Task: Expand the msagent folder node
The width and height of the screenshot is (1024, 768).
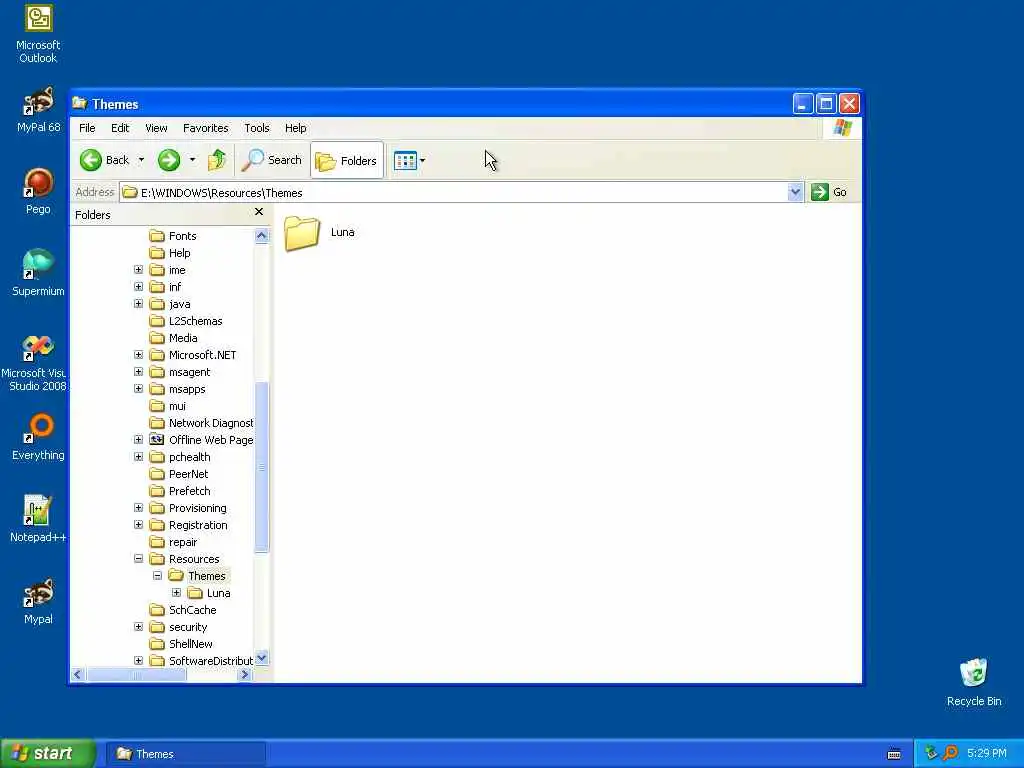Action: (138, 372)
